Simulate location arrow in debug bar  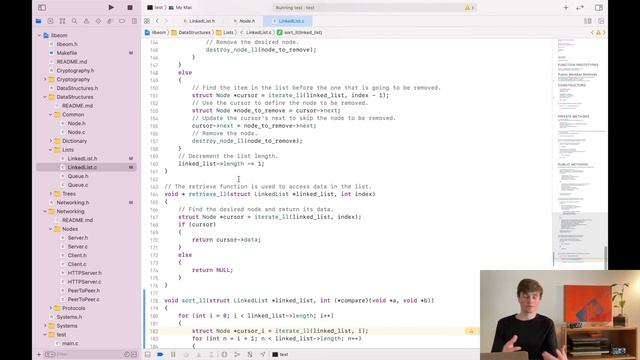263,354
